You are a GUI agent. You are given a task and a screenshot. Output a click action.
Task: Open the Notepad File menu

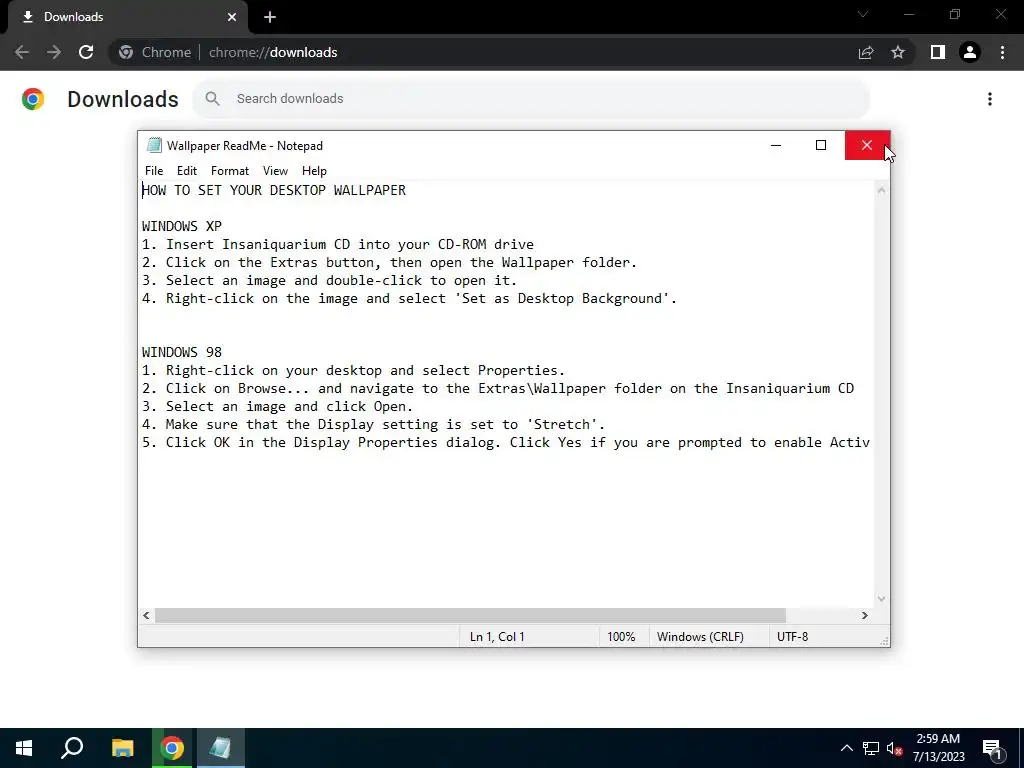153,170
